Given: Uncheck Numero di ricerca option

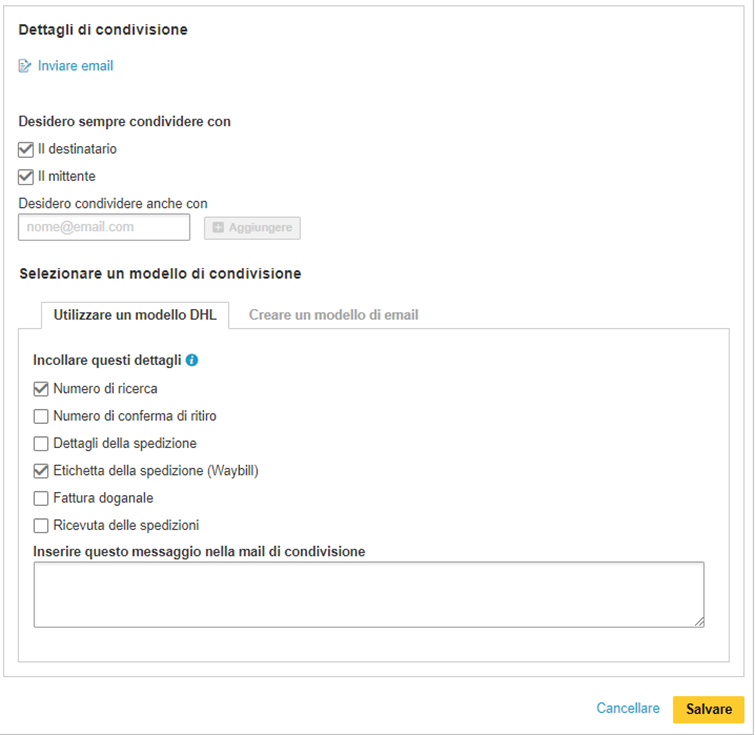Looking at the screenshot, I should click(x=41, y=389).
